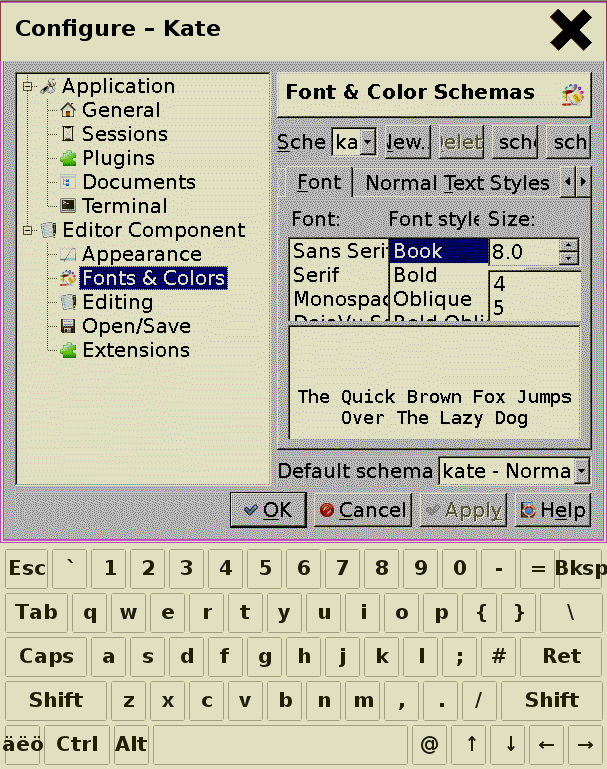Click the Open/Save floppy disk icon

[68, 326]
